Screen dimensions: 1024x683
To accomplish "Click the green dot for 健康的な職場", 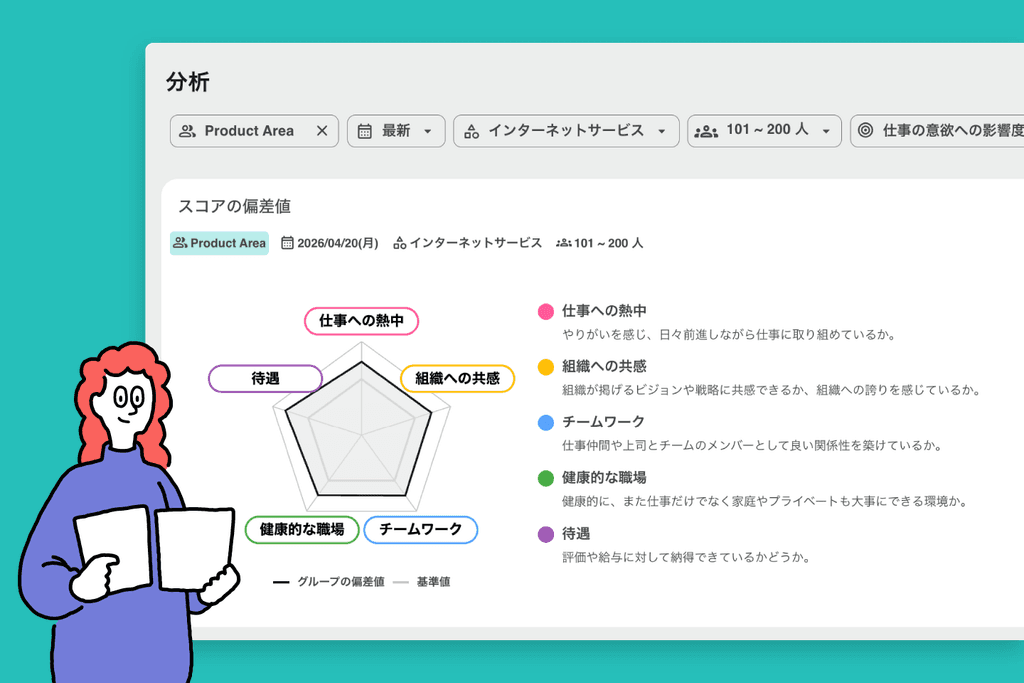I will coord(546,479).
